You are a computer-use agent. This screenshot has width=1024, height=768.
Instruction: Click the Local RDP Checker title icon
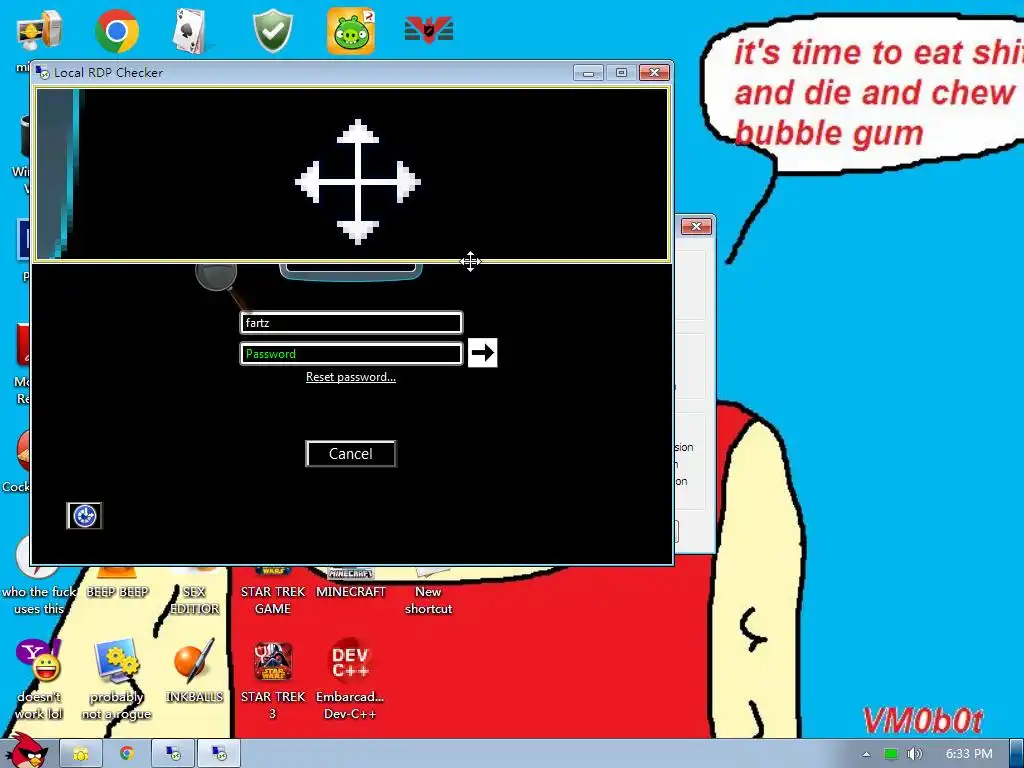pos(42,72)
